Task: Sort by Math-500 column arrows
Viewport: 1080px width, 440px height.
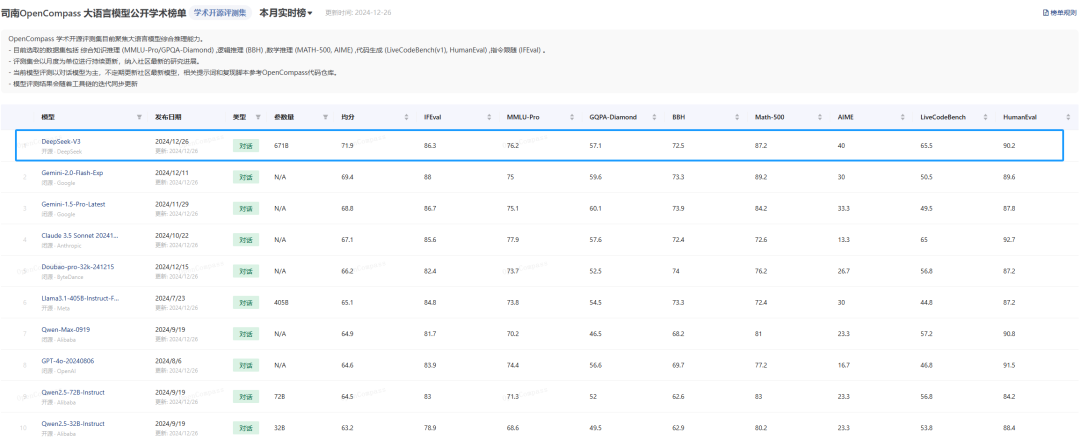Action: tap(820, 117)
